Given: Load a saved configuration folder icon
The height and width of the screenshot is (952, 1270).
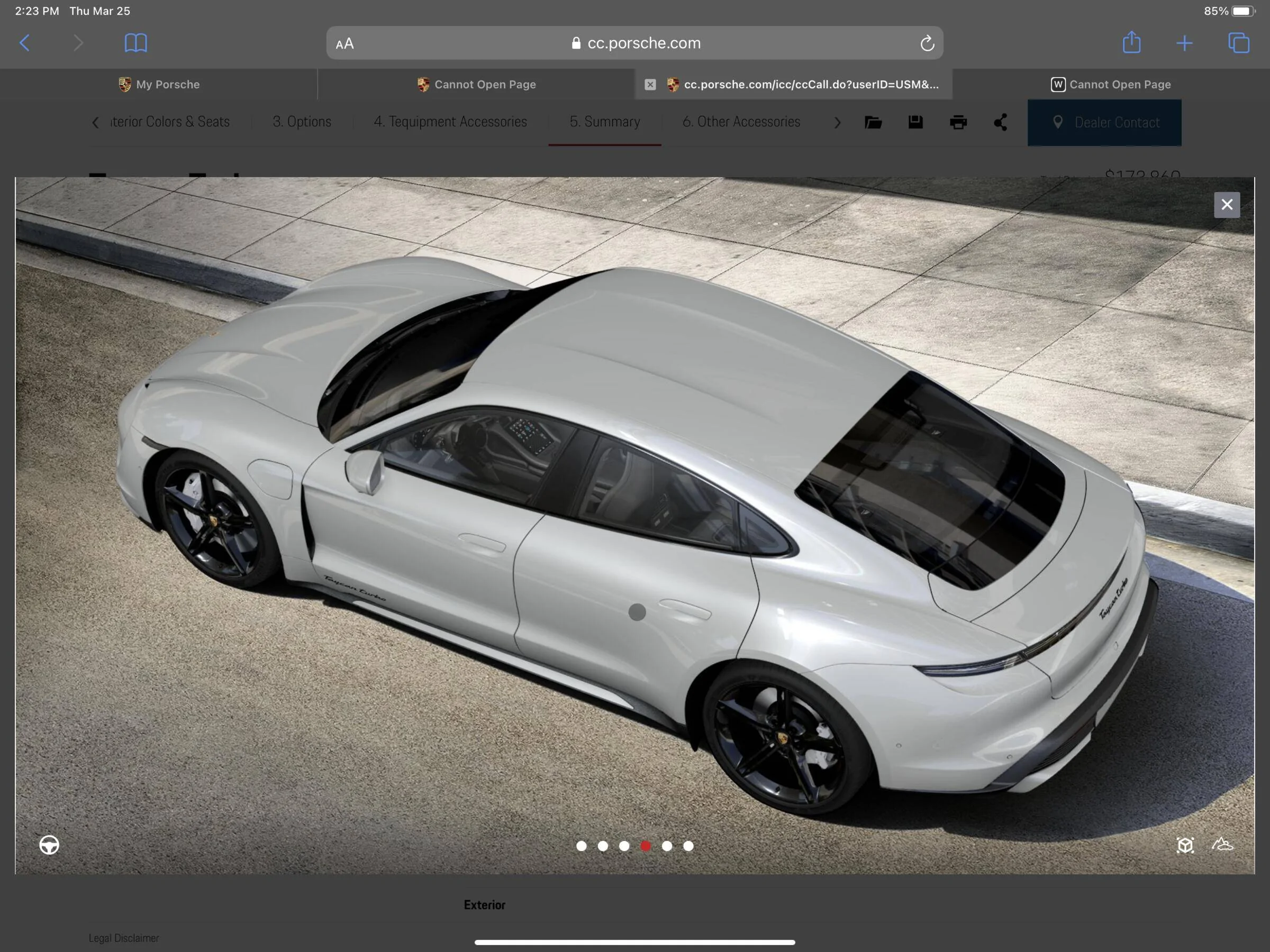Looking at the screenshot, I should pos(873,122).
